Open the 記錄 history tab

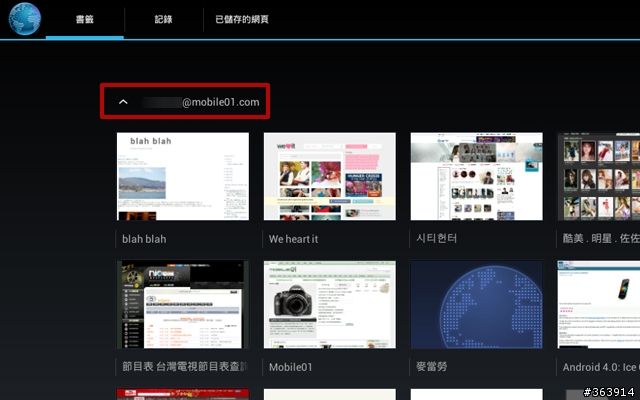pyautogui.click(x=163, y=19)
